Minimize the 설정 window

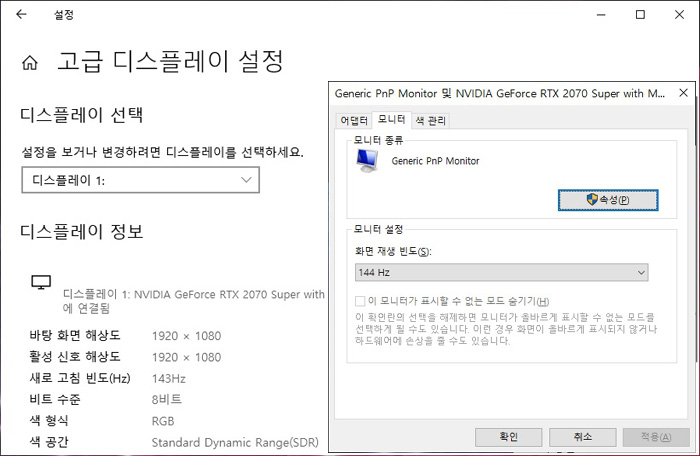598,14
